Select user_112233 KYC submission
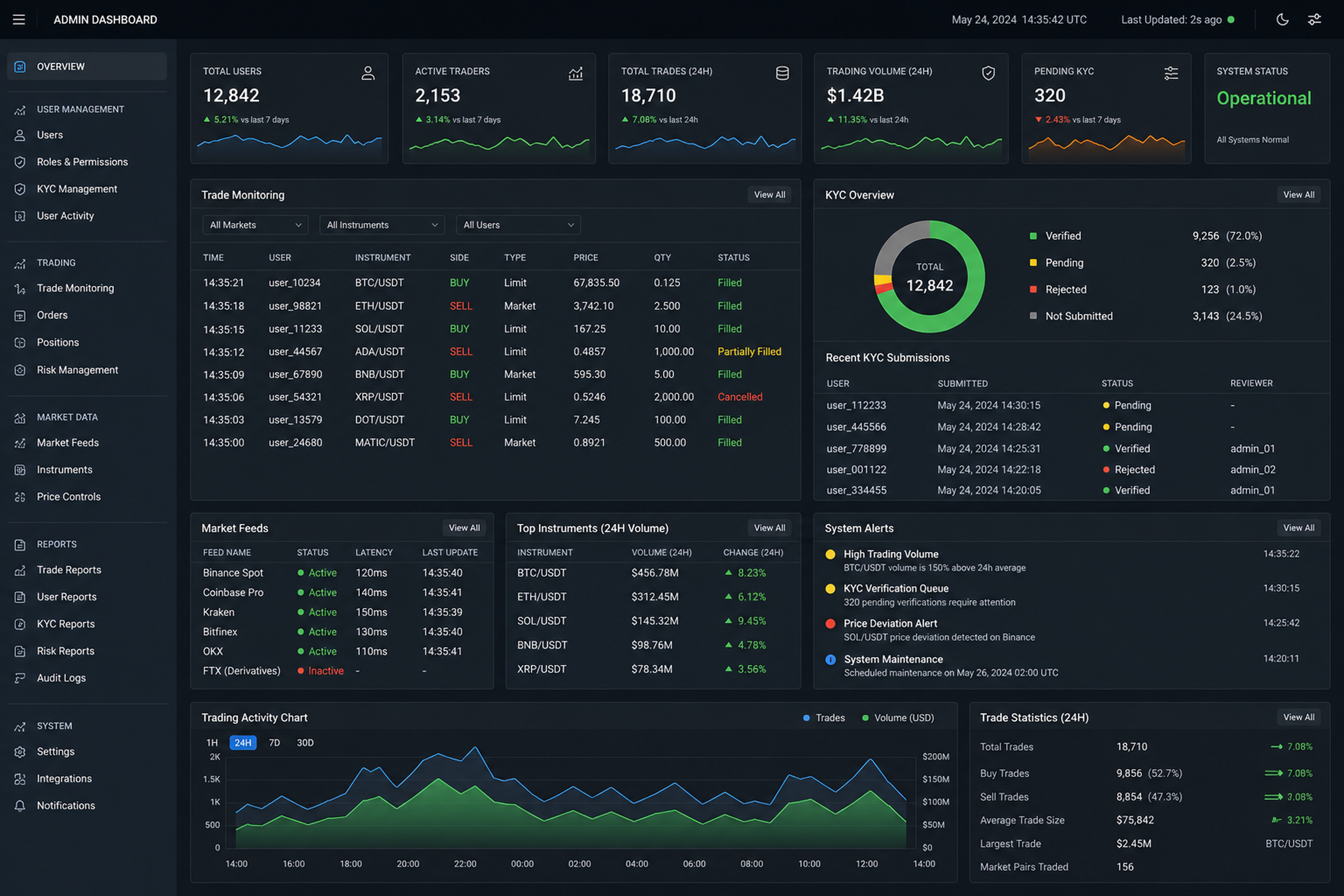 tap(856, 406)
